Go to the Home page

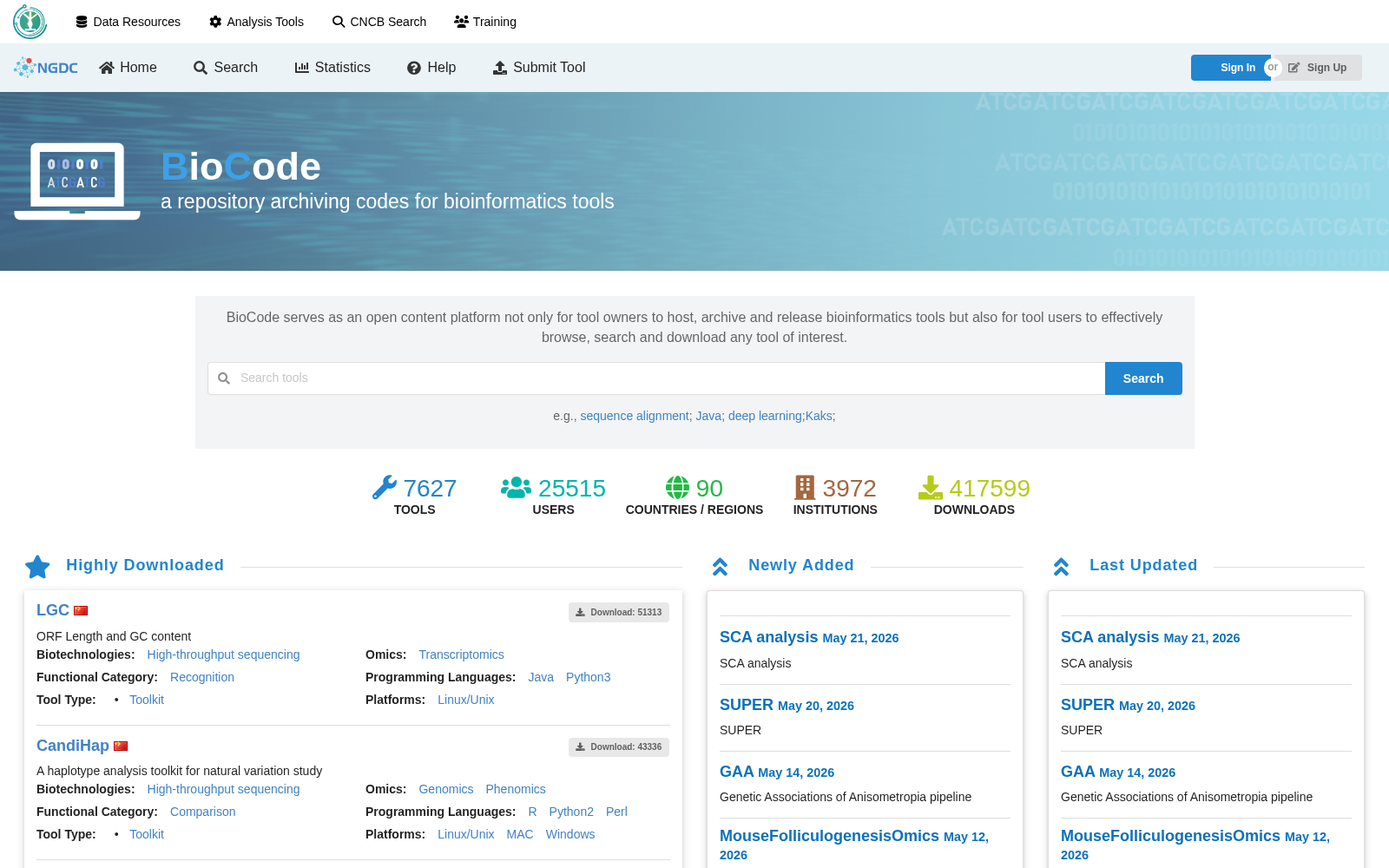tap(128, 68)
